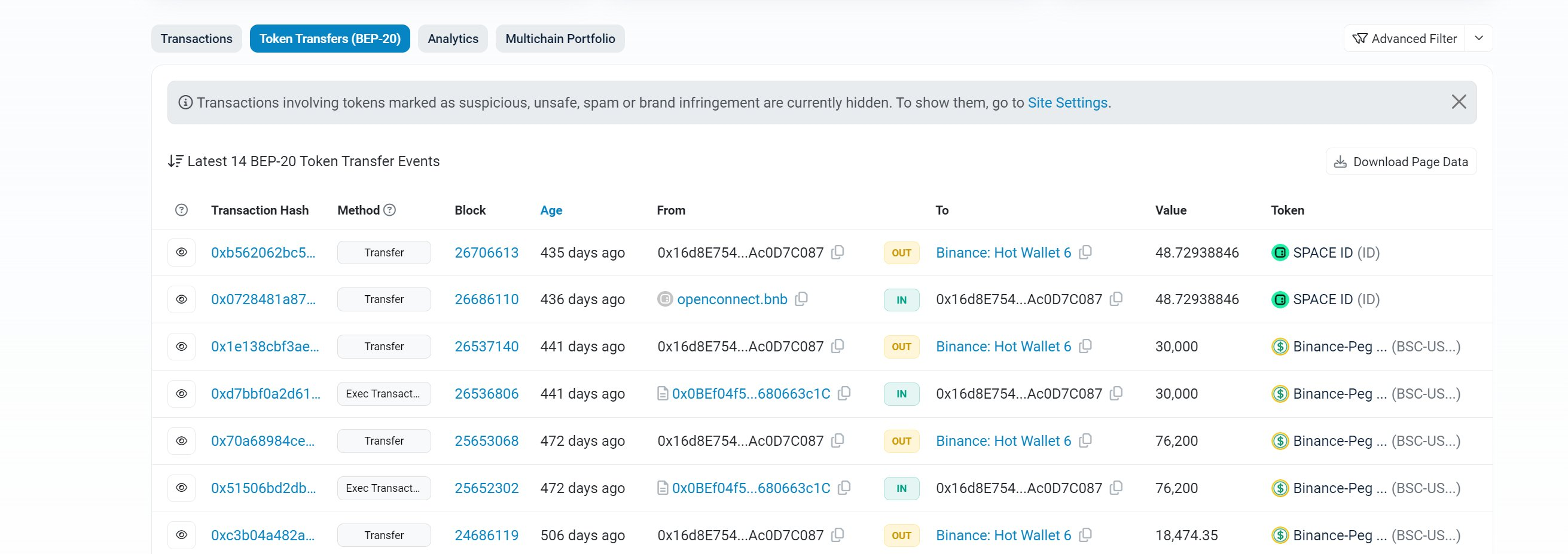1568x554 pixels.
Task: Open transaction hash 0x0728481a87...
Action: click(263, 299)
